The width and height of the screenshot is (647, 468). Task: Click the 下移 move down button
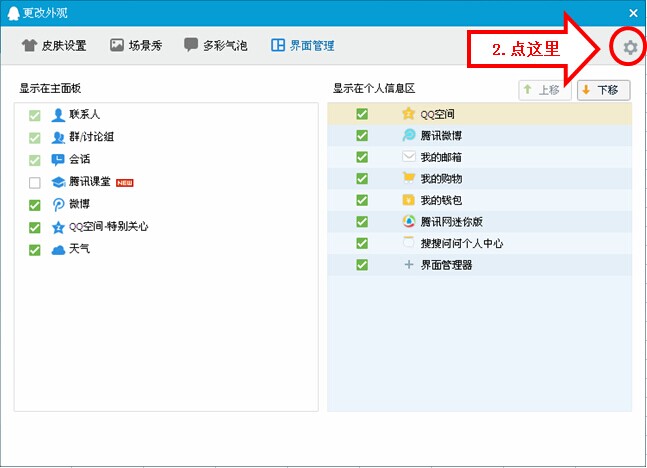click(604, 90)
